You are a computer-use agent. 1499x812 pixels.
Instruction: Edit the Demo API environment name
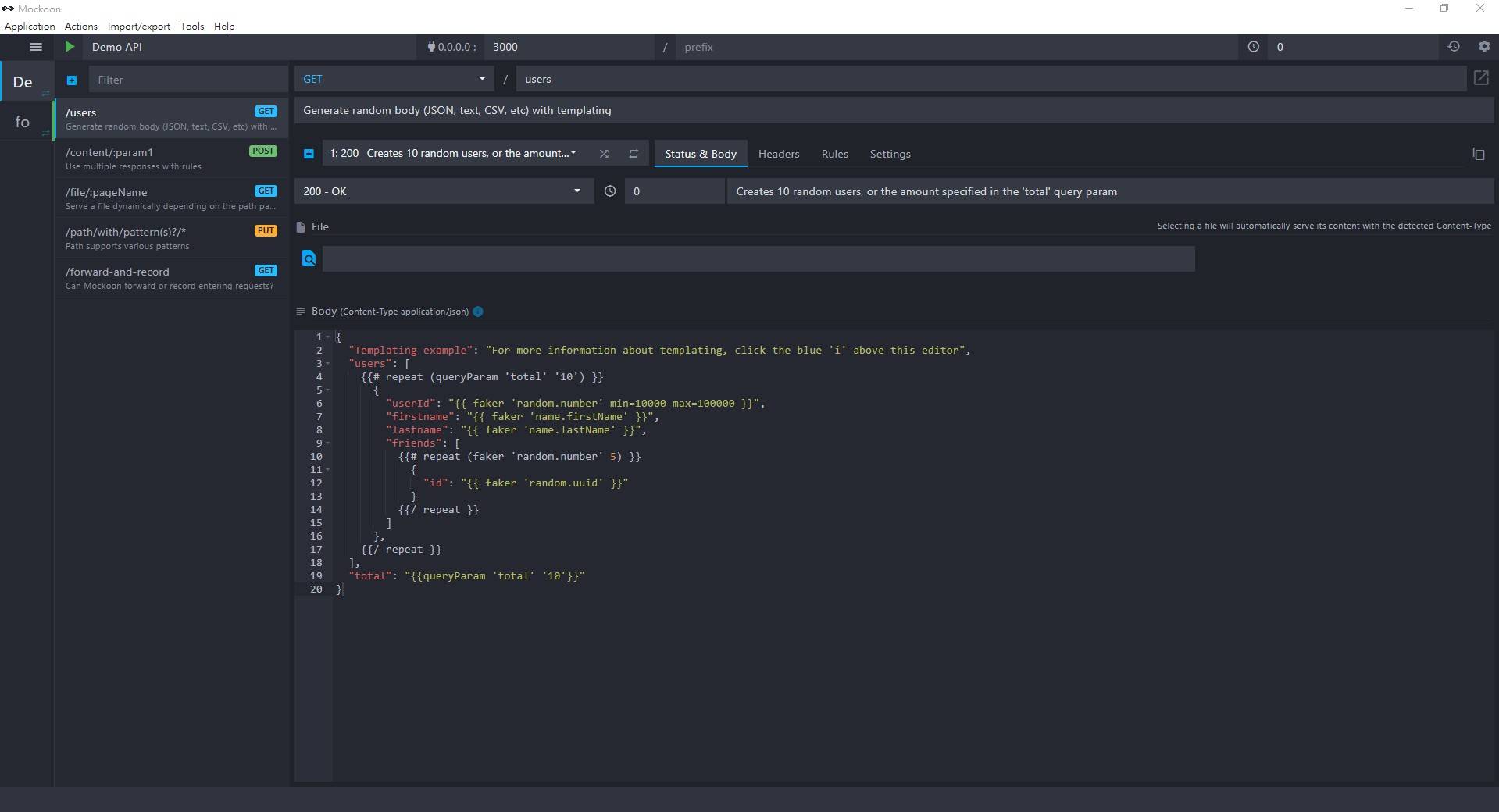(250, 47)
